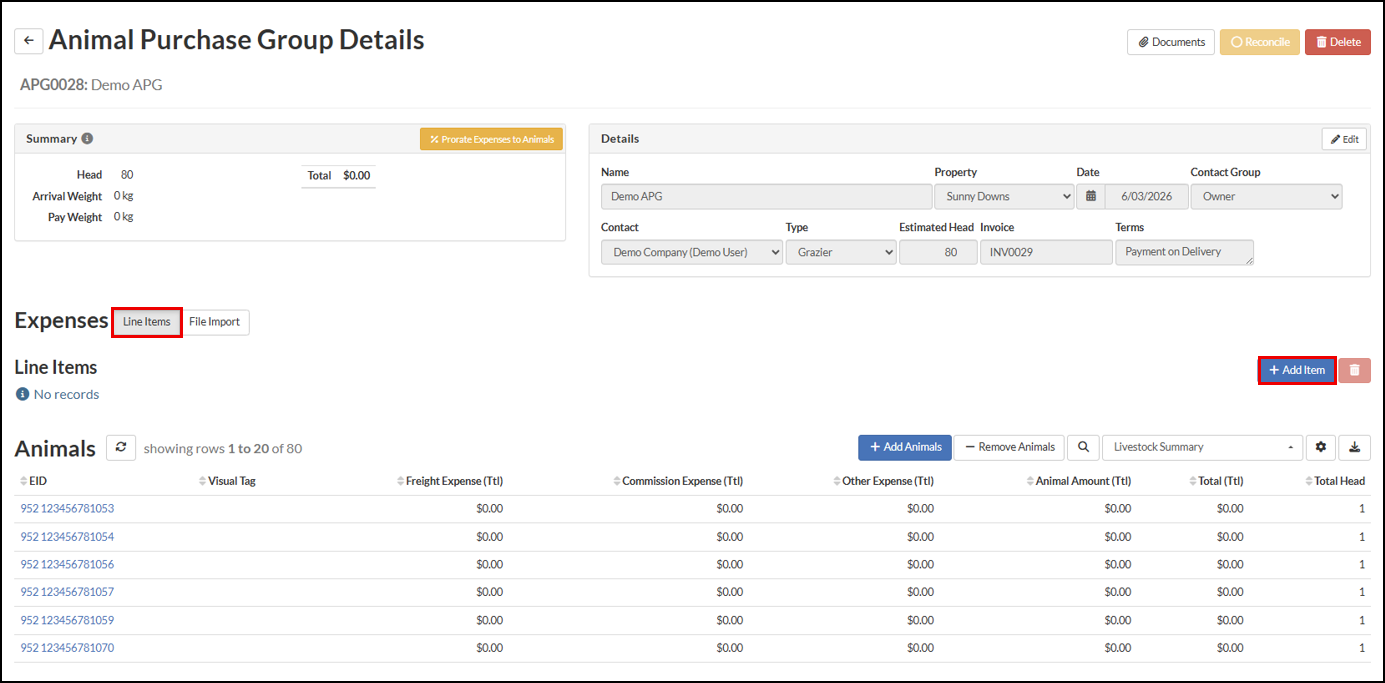This screenshot has width=1385, height=683.
Task: Click the back arrow button
Action: pyautogui.click(x=29, y=41)
